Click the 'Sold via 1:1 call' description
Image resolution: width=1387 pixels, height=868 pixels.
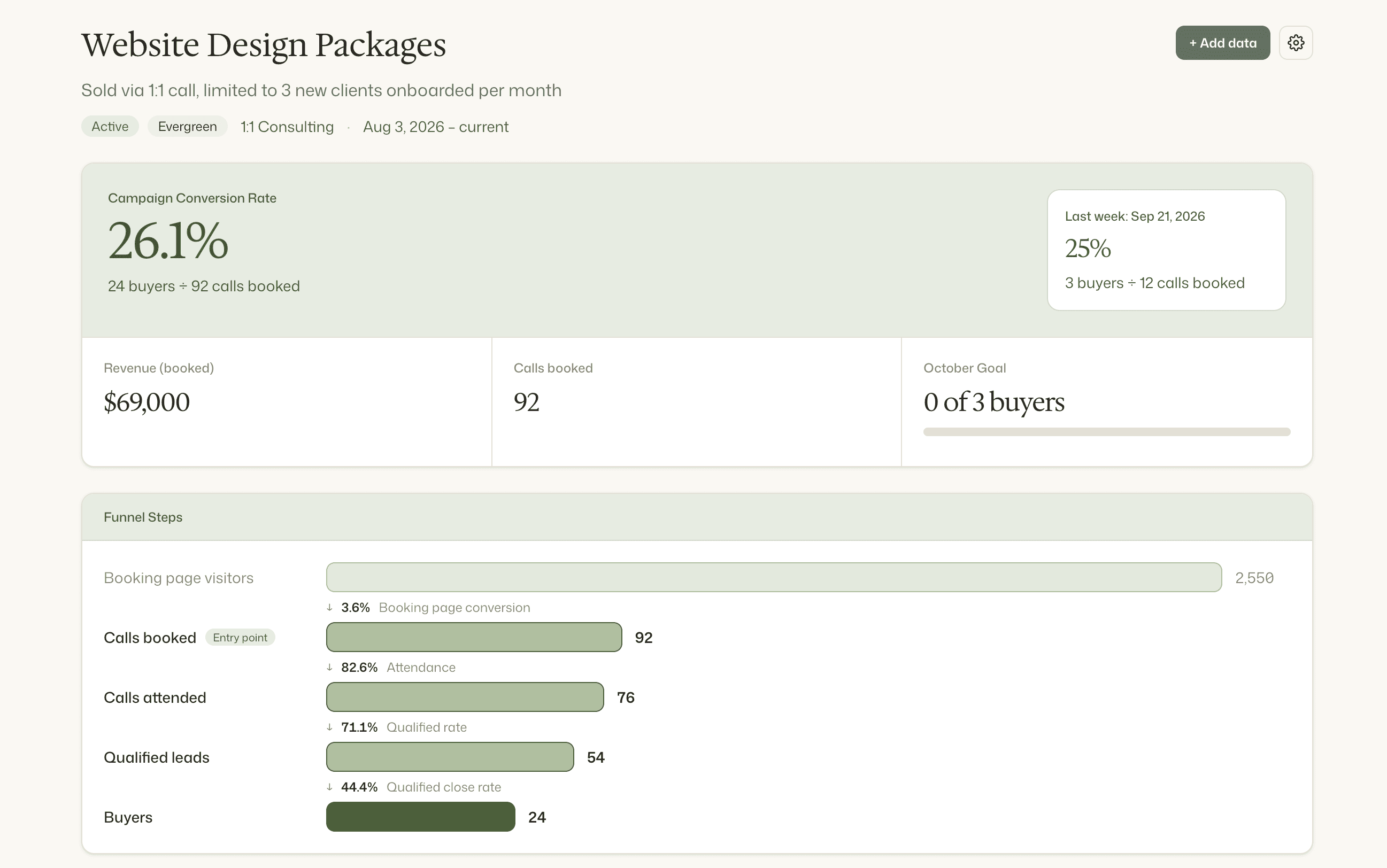point(321,90)
